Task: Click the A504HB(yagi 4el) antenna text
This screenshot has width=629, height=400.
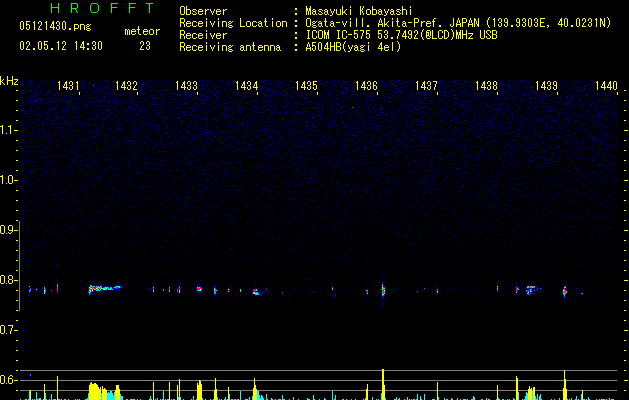Action: point(353,47)
